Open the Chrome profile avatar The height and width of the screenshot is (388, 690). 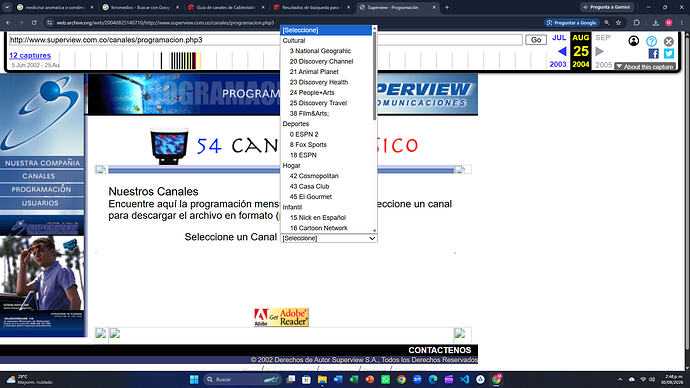[668, 22]
